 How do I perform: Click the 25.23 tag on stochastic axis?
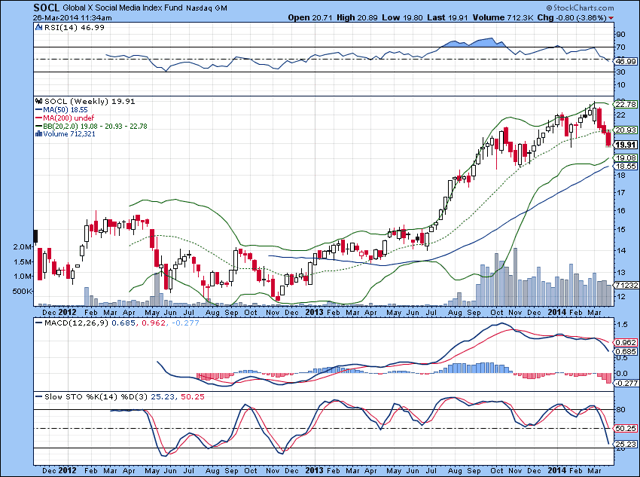tap(626, 444)
